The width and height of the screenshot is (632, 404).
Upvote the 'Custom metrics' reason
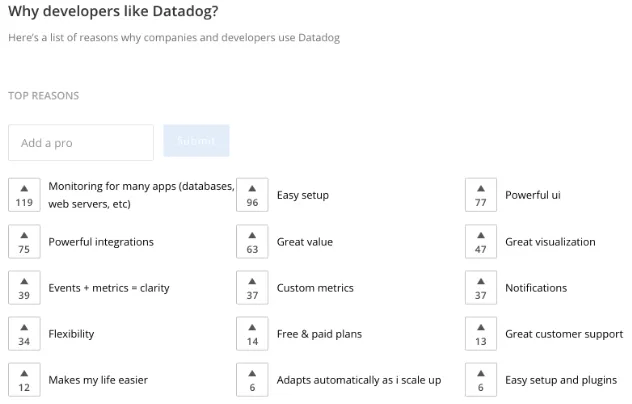point(252,287)
